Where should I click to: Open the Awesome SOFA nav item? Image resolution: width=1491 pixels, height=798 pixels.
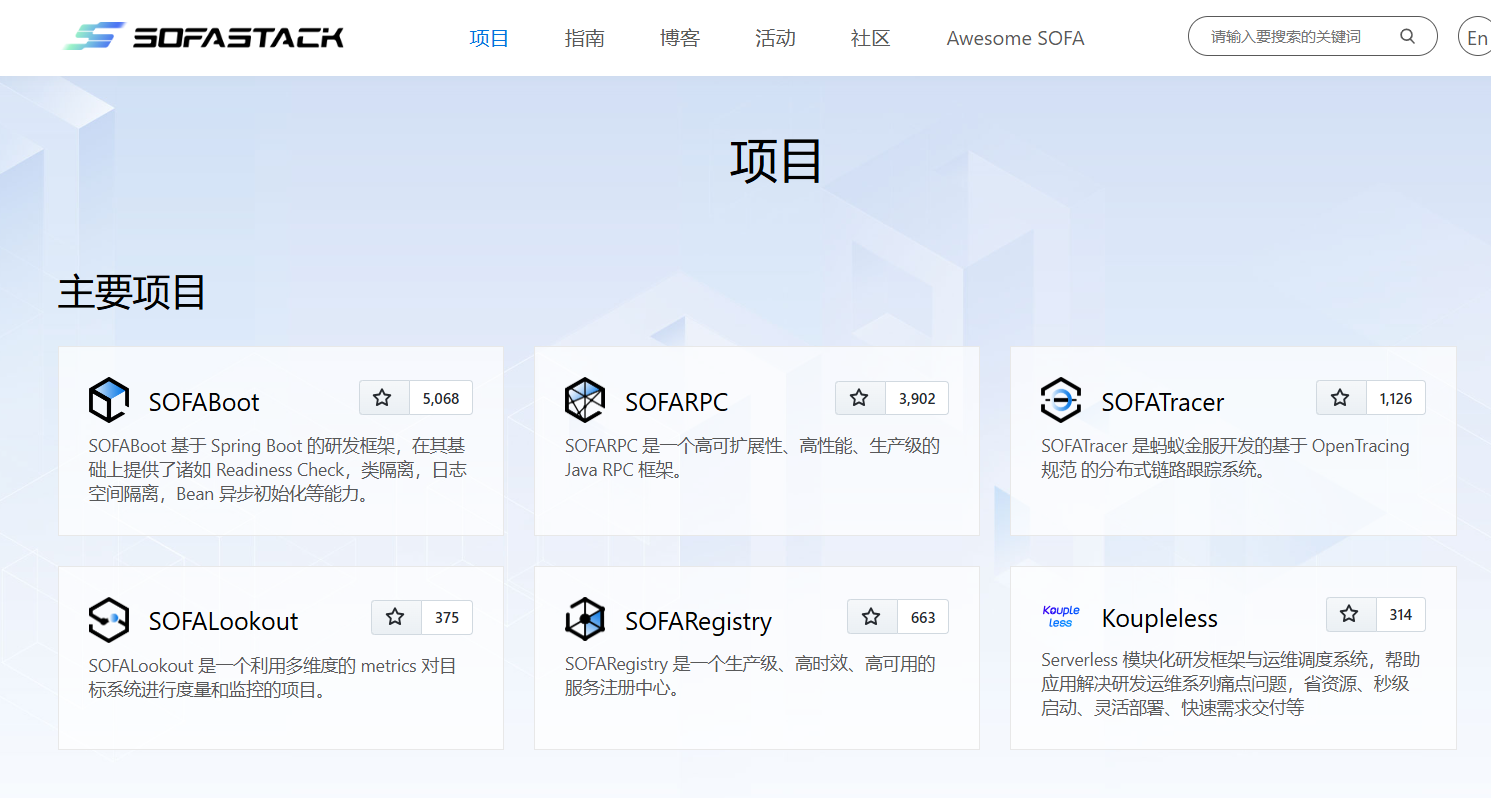tap(1015, 38)
